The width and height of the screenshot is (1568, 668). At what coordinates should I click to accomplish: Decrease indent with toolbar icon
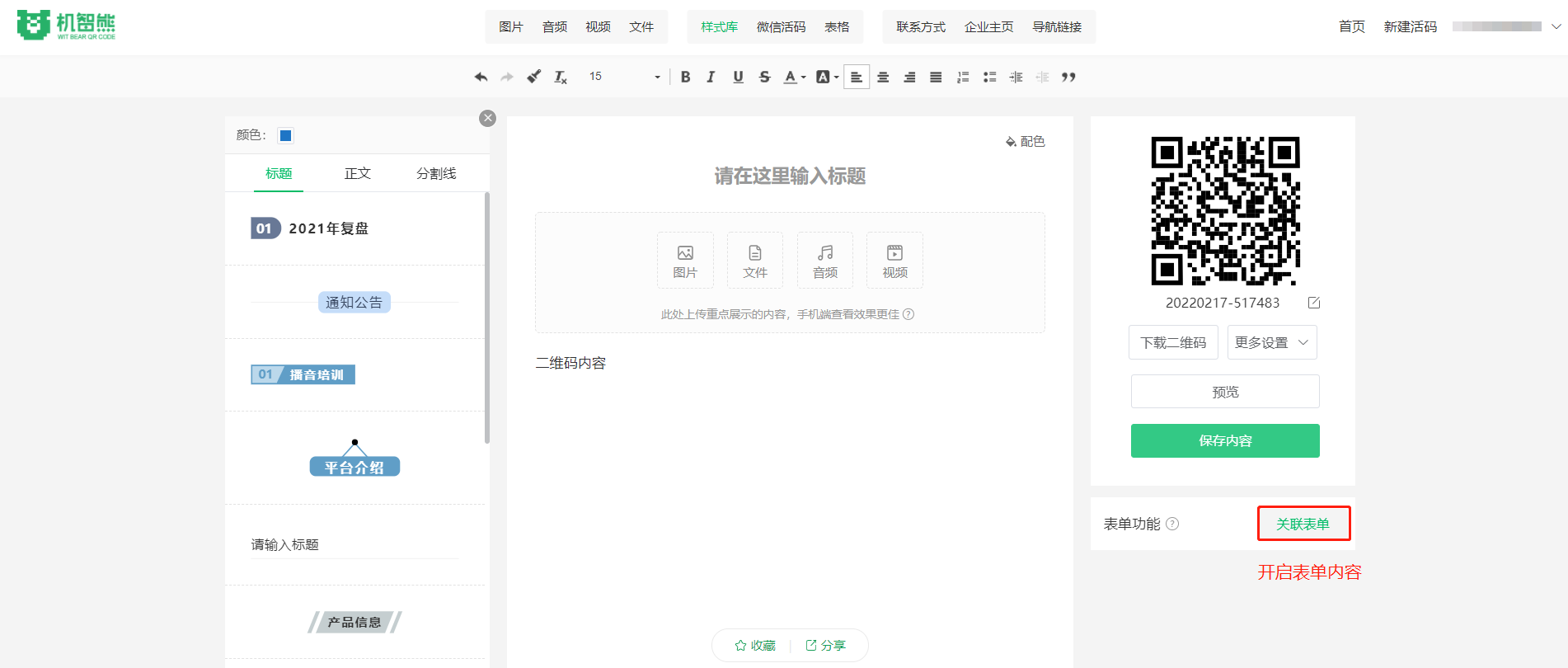[1042, 77]
